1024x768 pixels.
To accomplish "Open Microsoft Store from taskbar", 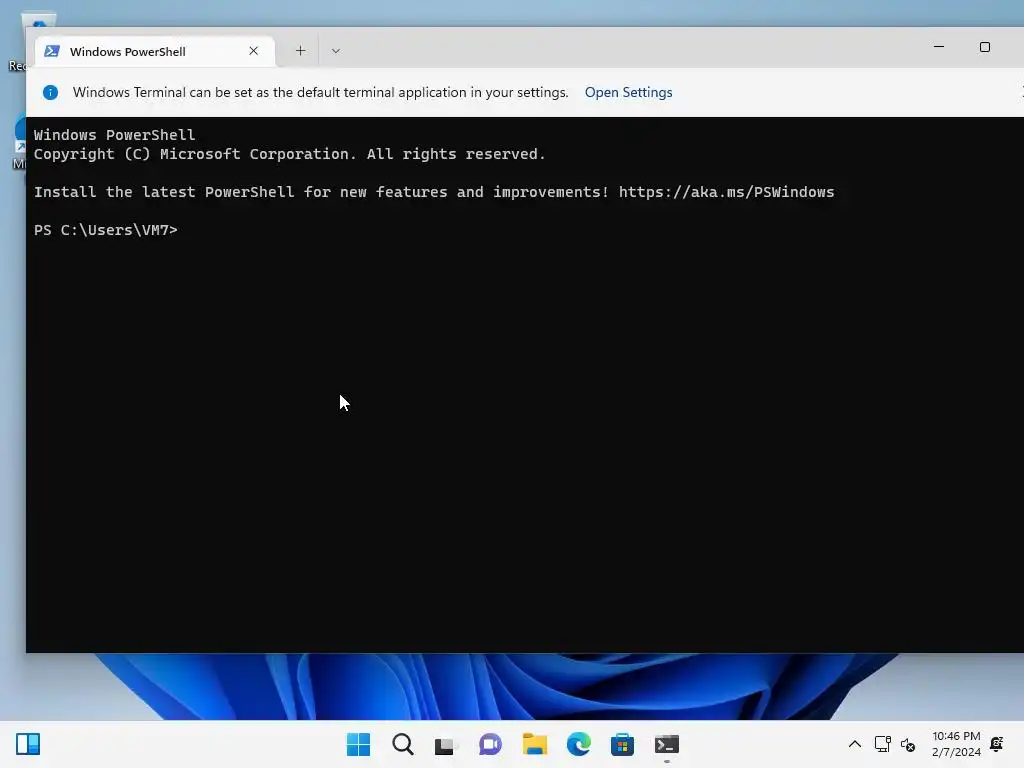I will (622, 744).
